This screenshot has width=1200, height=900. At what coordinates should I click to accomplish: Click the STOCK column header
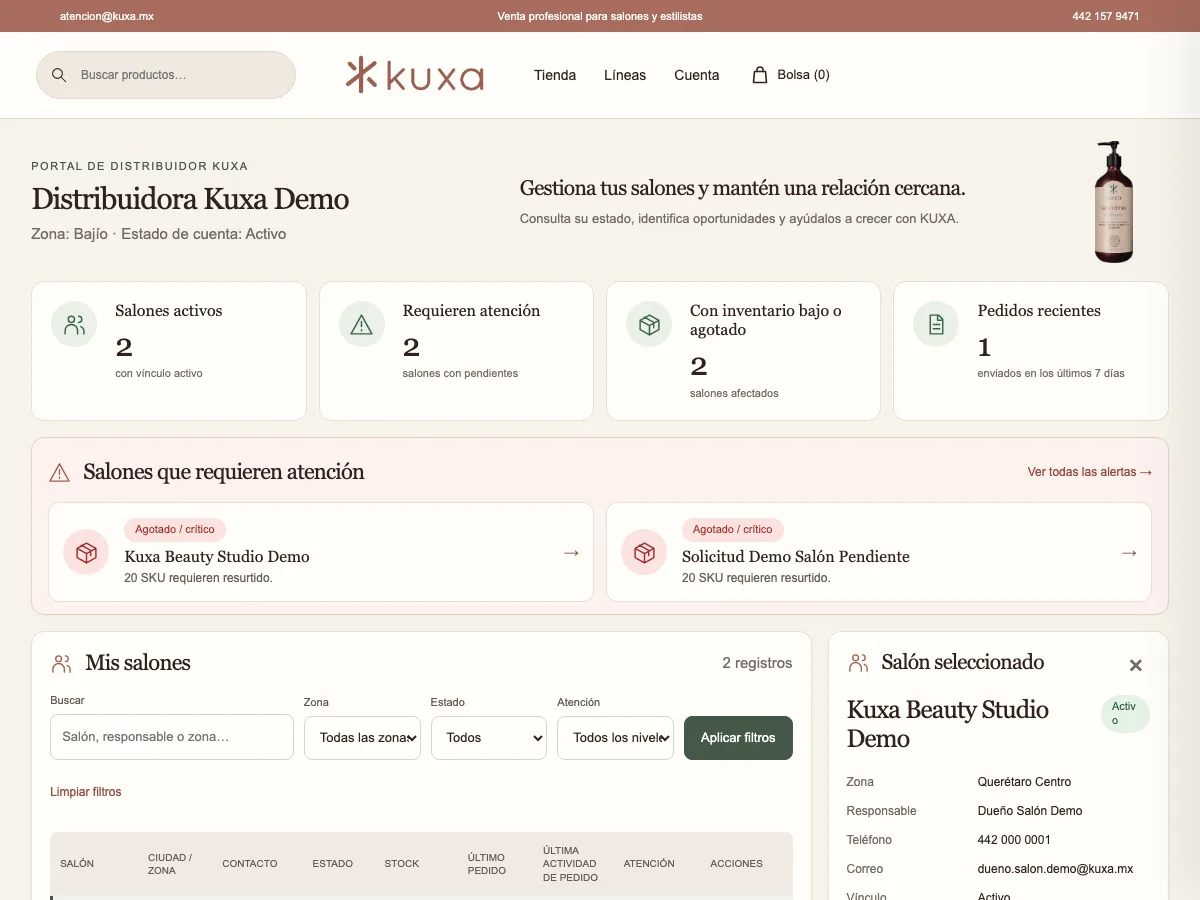[x=402, y=864]
